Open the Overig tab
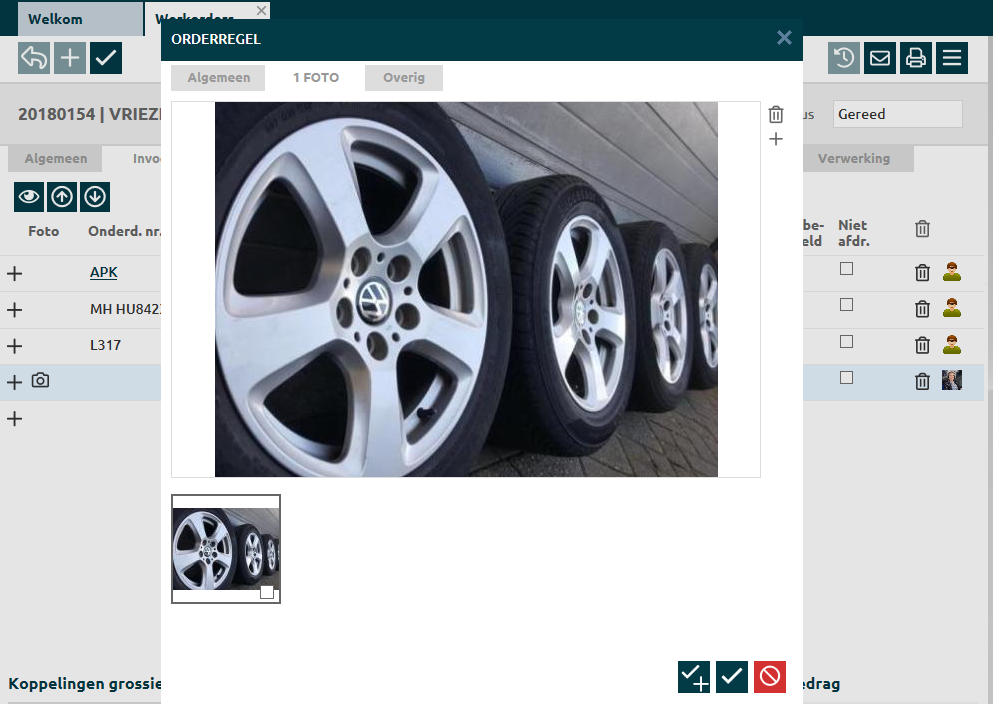The height and width of the screenshot is (704, 993). click(404, 78)
